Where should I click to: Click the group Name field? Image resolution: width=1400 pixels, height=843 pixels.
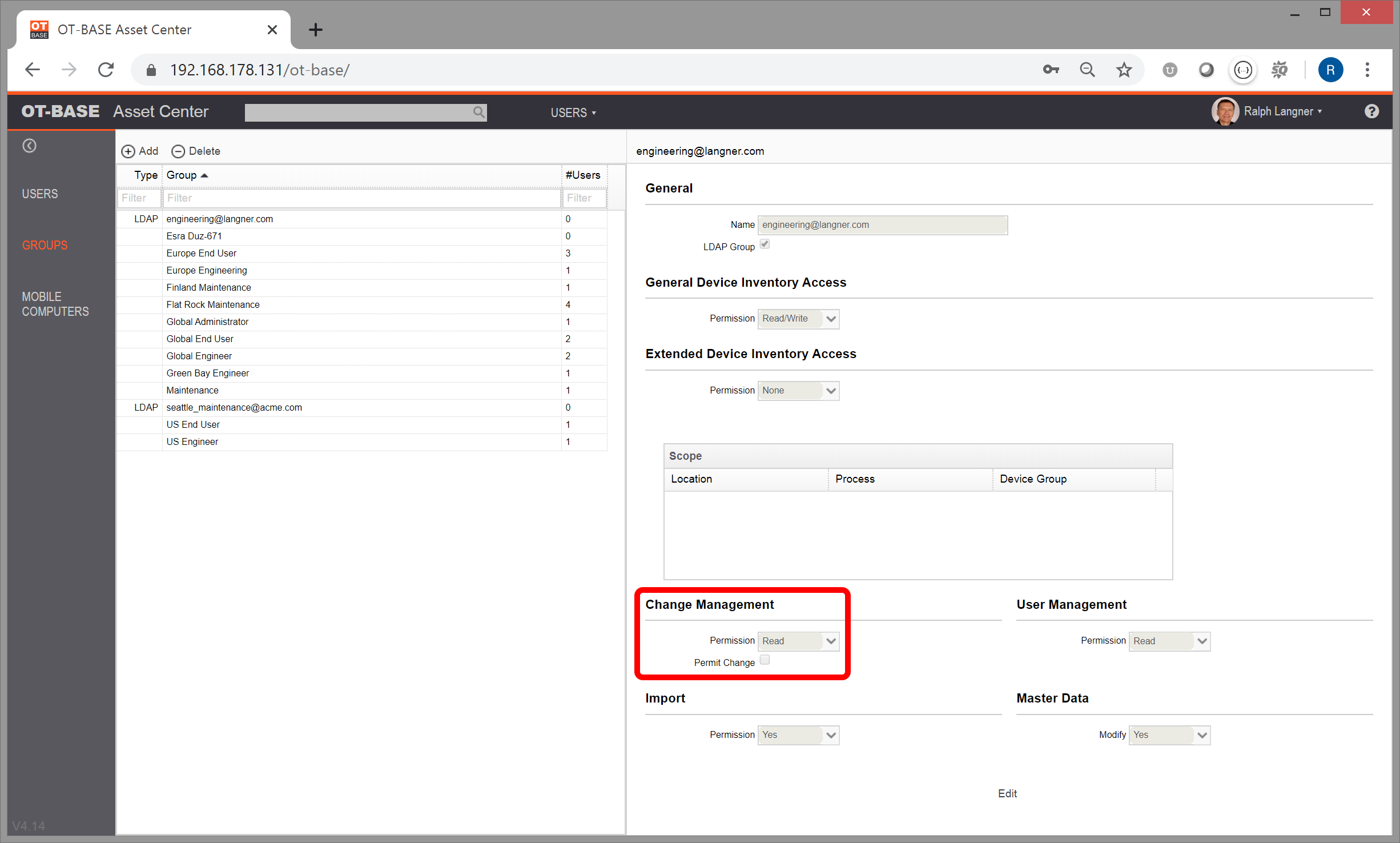coord(883,225)
